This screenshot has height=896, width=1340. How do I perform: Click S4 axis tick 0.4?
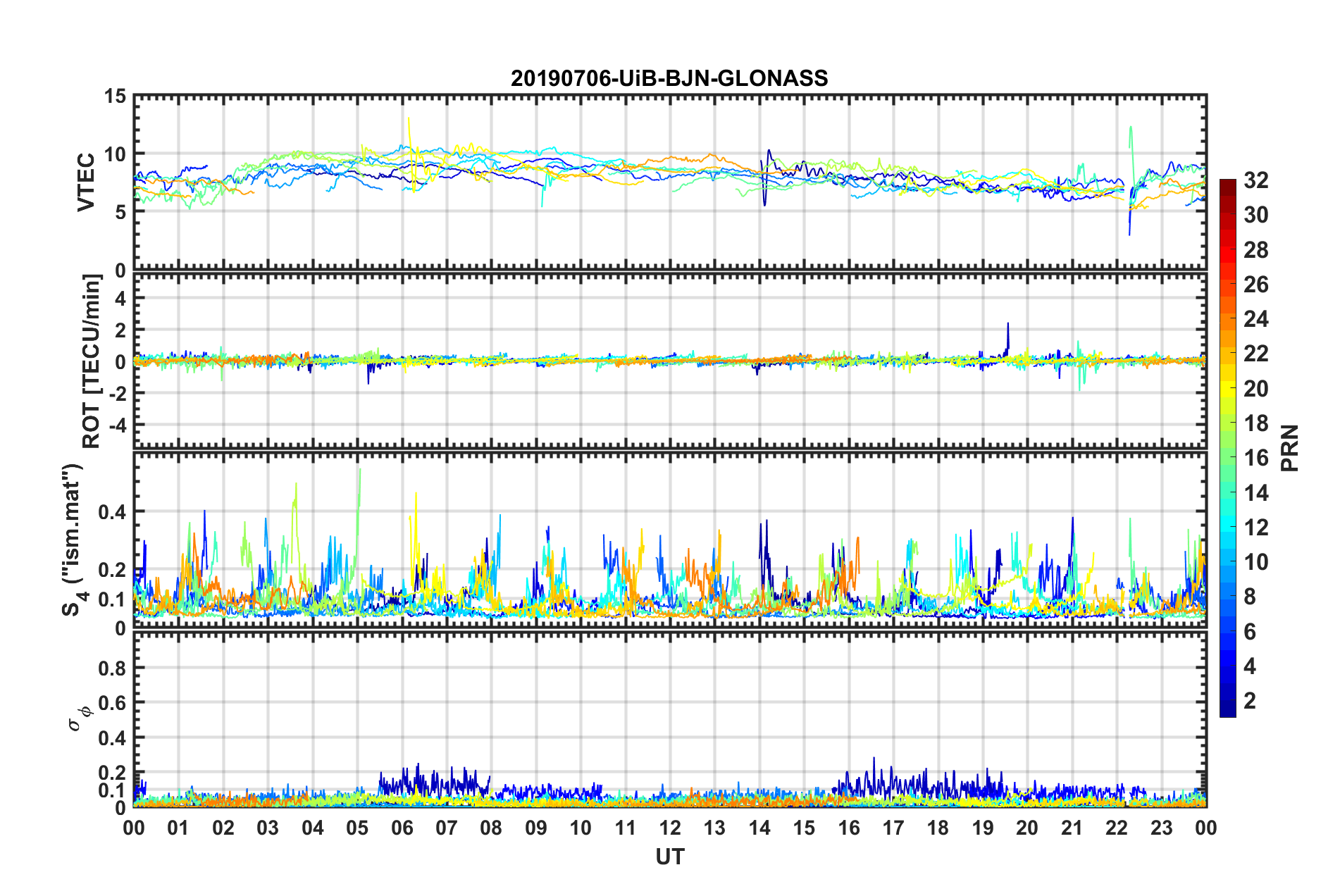(x=113, y=512)
